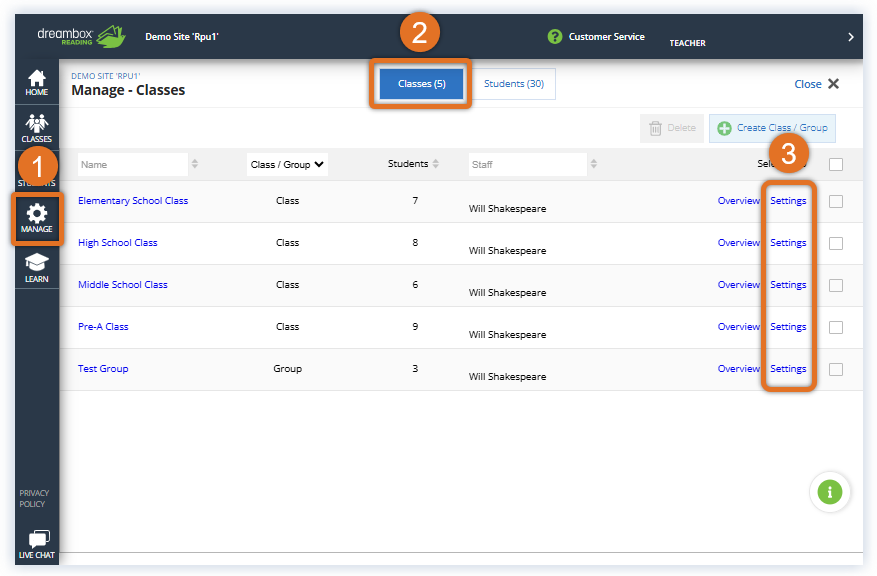Select the Classes (5) tab
Image resolution: width=877 pixels, height=576 pixels.
point(419,84)
